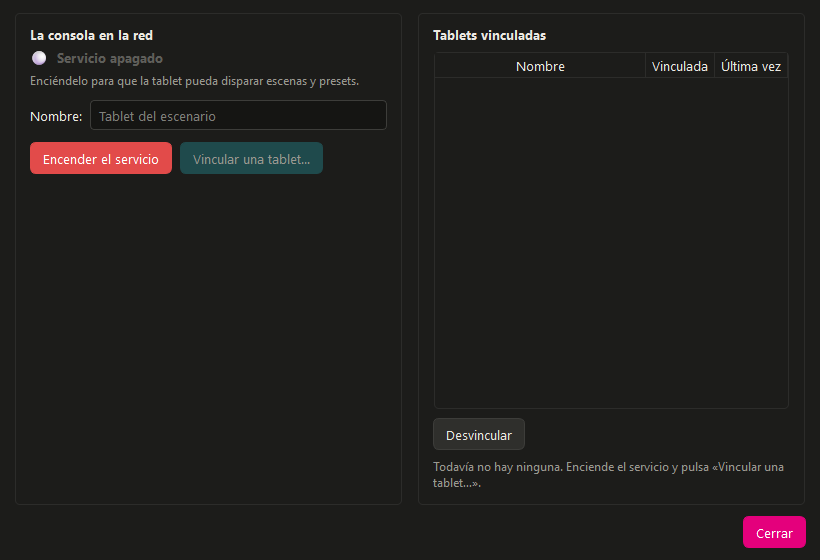
Task: Click the La consola en la red heading
Action: pos(92,36)
